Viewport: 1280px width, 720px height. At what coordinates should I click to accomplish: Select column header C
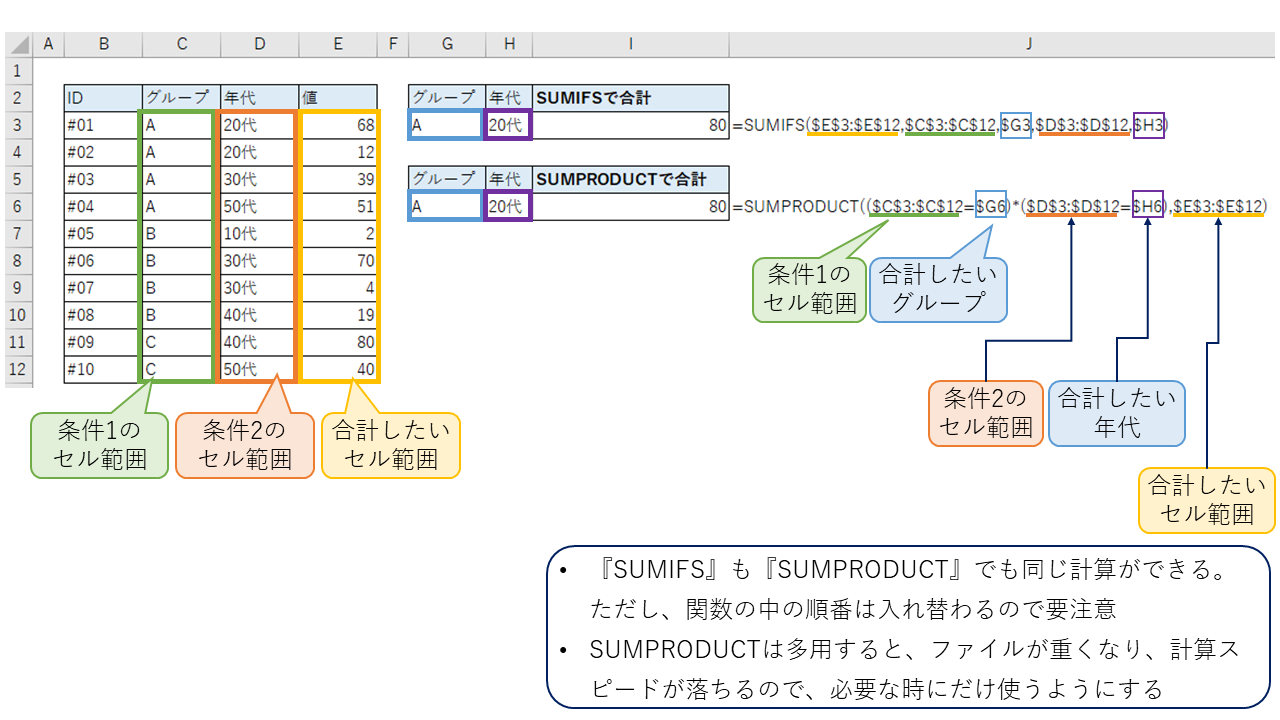point(181,44)
